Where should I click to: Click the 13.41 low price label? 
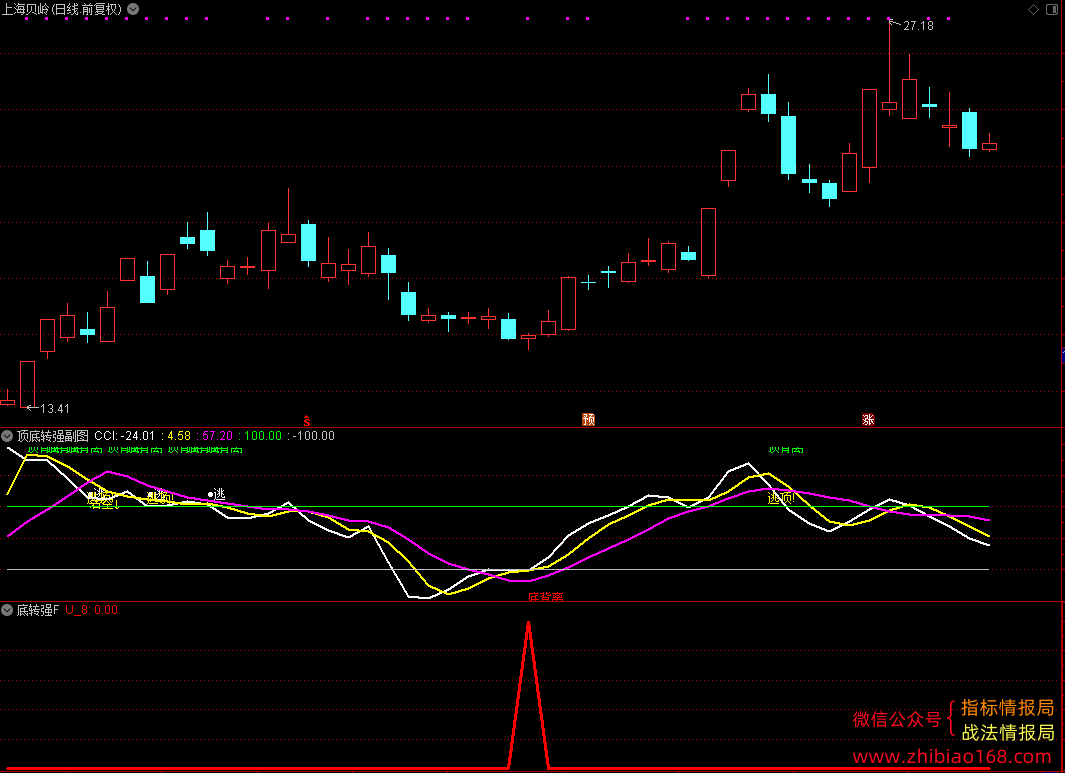(55, 409)
